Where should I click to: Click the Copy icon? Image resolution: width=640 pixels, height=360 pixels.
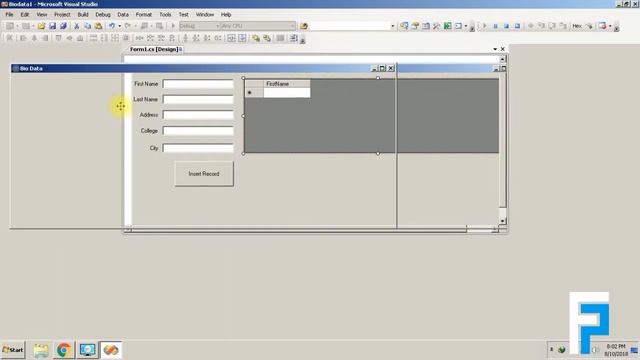87,26
